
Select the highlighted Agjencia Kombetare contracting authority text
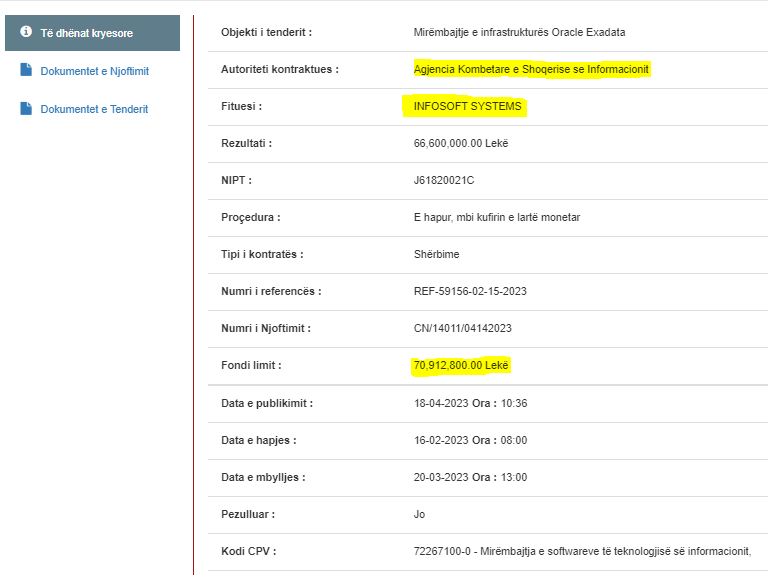coord(531,69)
